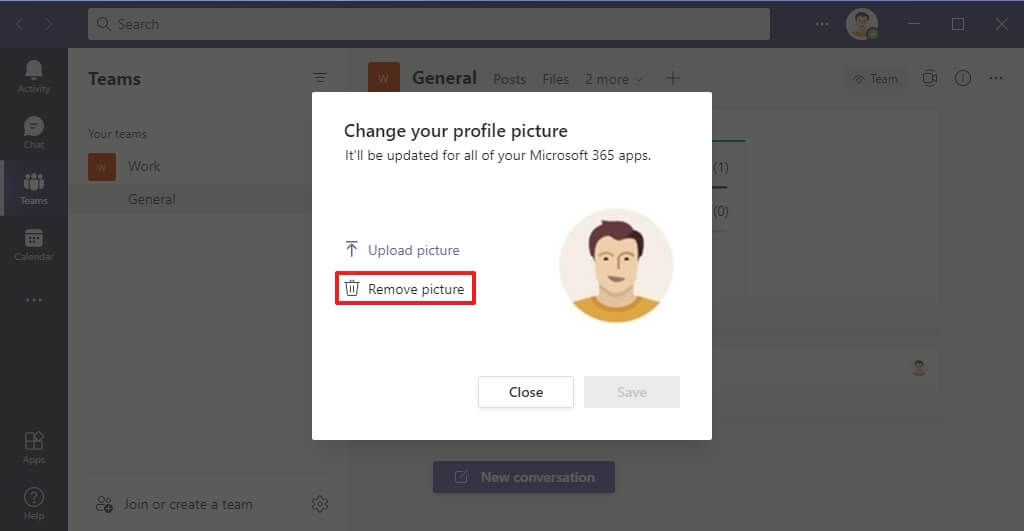Click the upload arrow icon
The width and height of the screenshot is (1024, 531).
pos(351,249)
